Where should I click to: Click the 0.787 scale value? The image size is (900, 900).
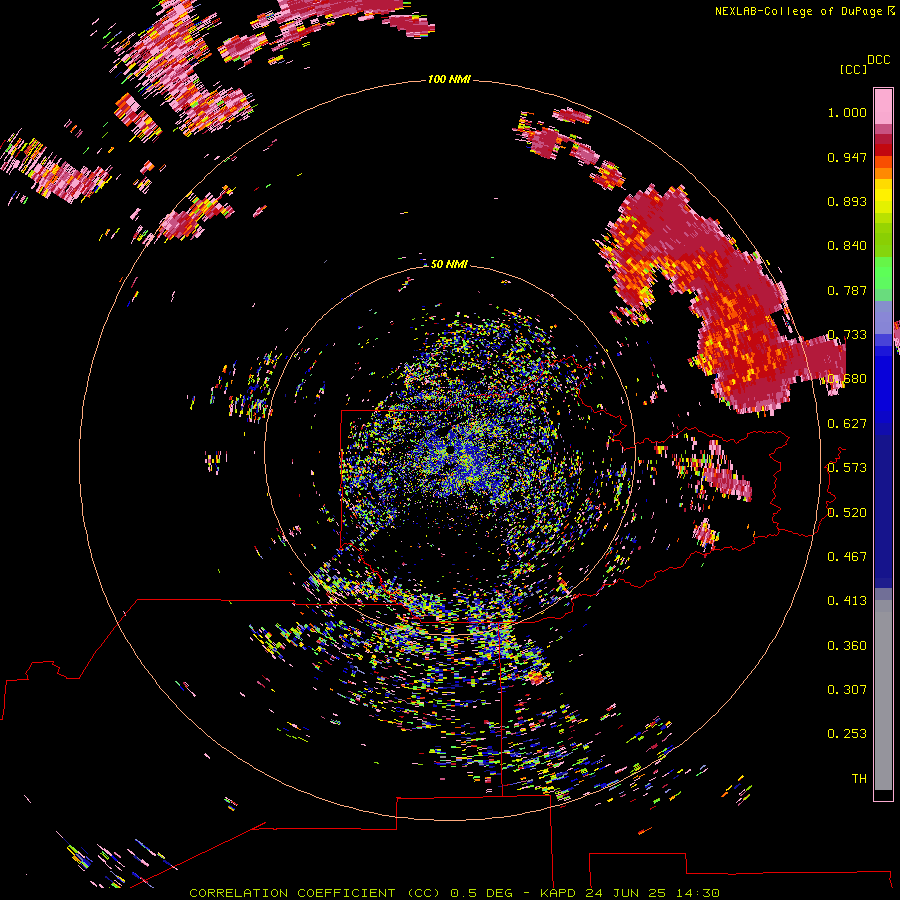click(847, 290)
